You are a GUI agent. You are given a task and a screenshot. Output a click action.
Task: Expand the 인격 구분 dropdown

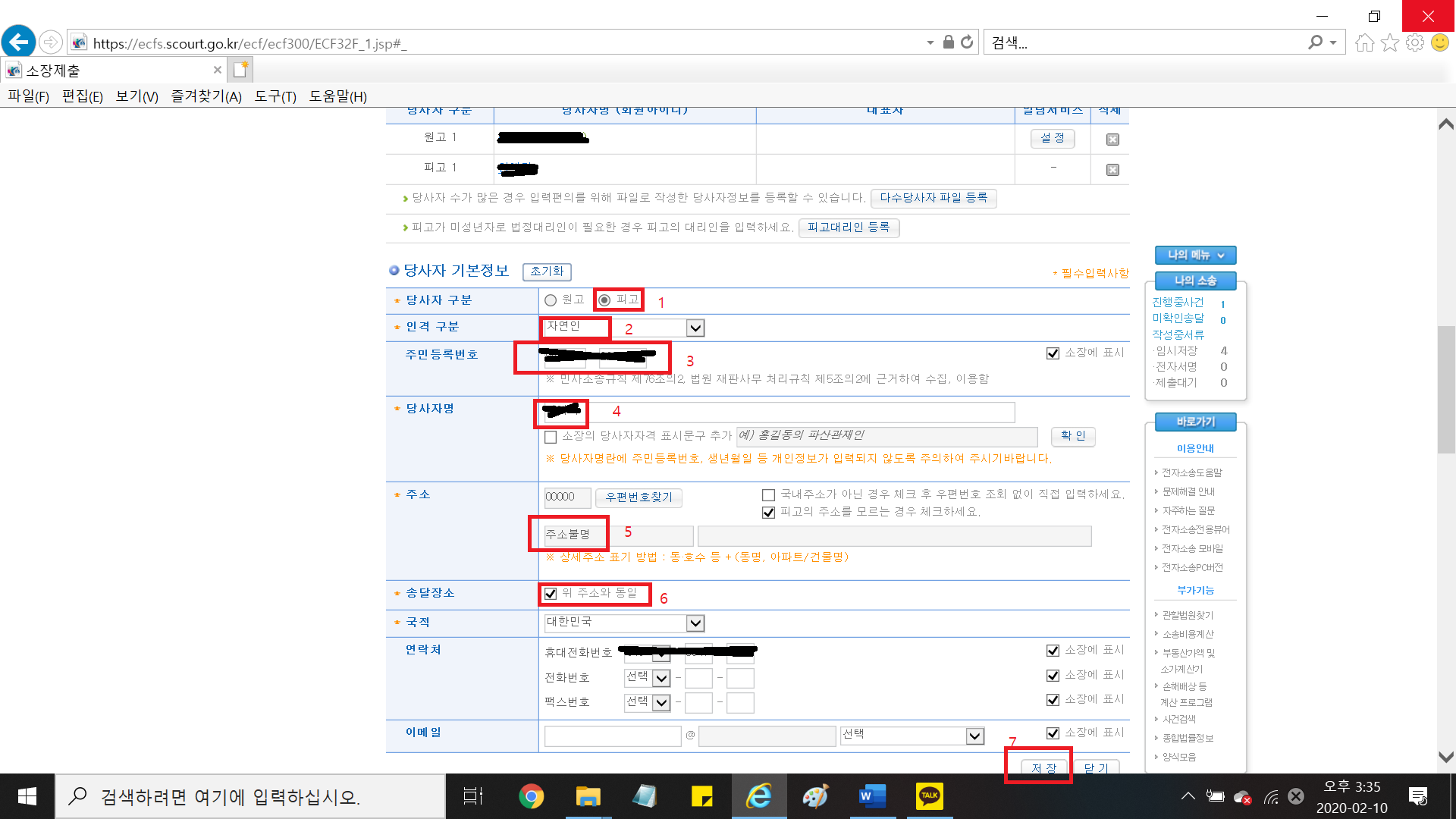[x=695, y=328]
